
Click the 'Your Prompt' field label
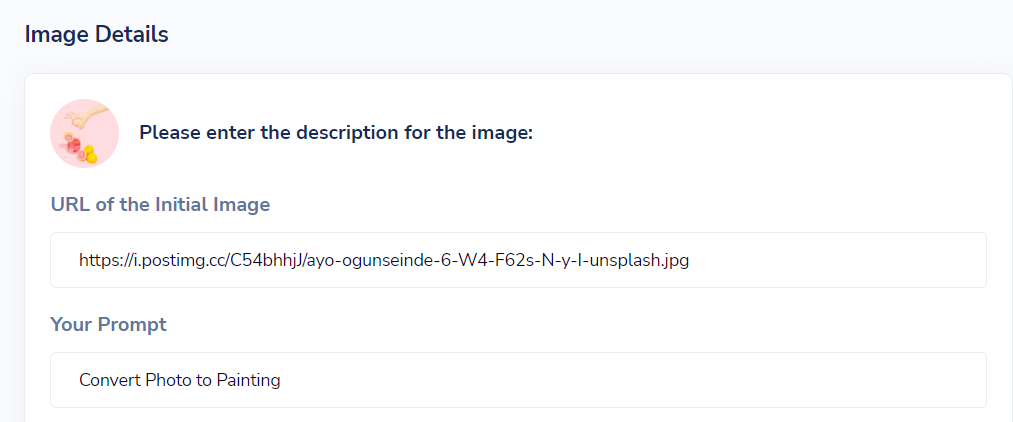tap(109, 324)
